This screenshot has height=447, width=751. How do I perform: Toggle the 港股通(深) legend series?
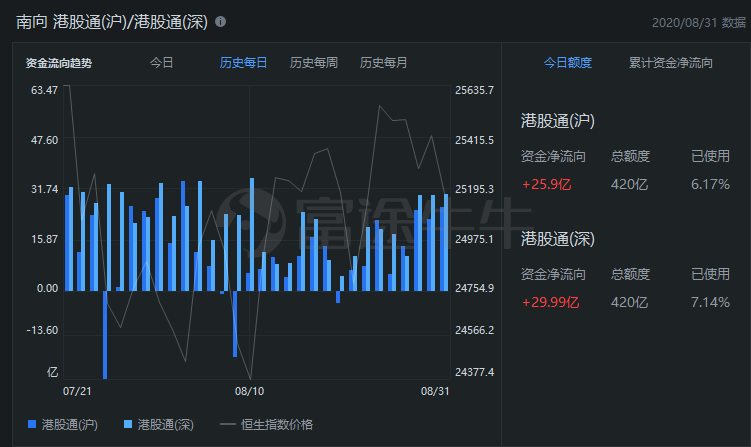pos(159,424)
